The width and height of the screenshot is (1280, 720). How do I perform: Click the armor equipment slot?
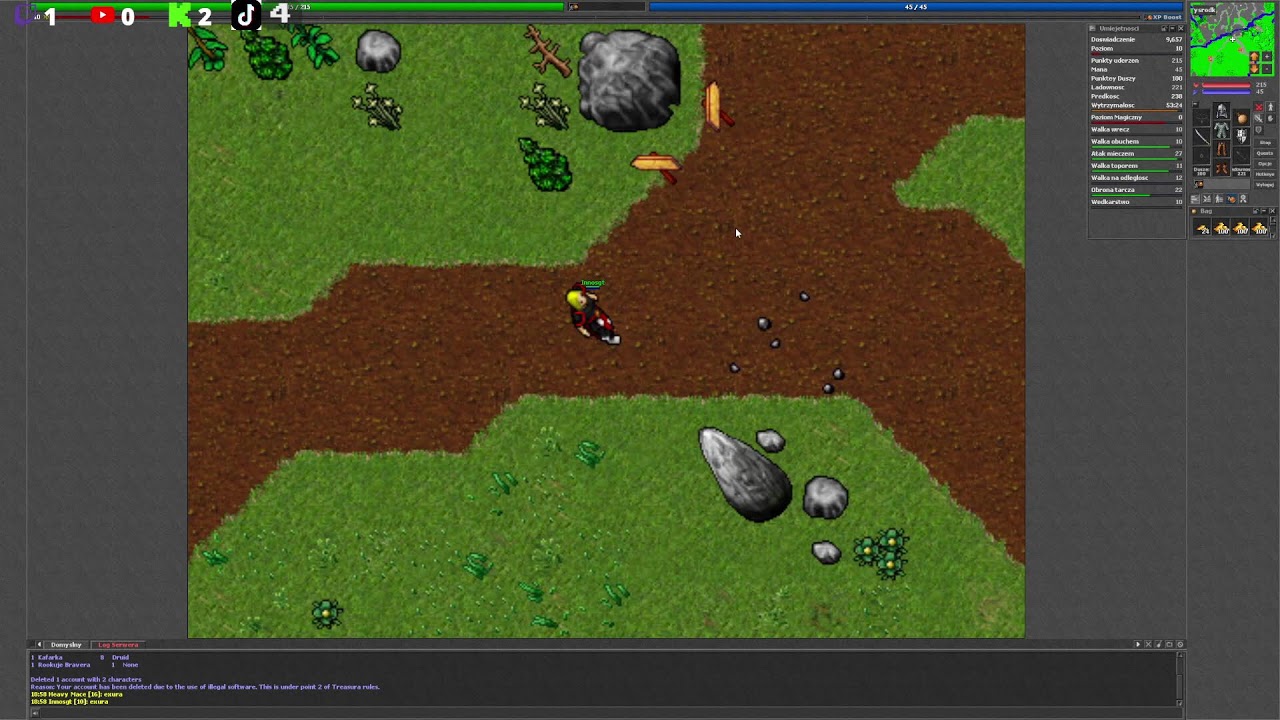click(1222, 129)
